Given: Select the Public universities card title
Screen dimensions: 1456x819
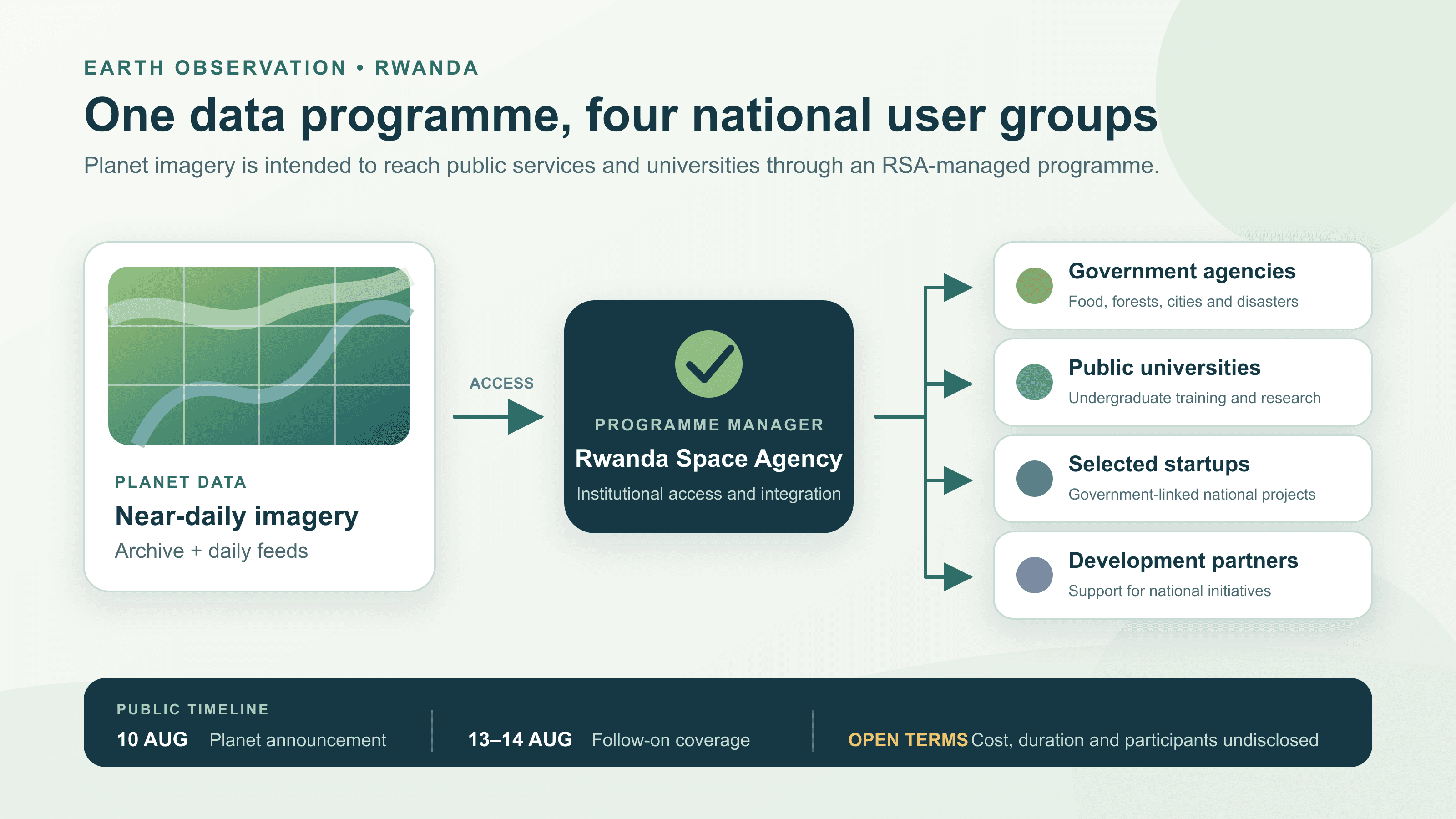Looking at the screenshot, I should point(1164,367).
